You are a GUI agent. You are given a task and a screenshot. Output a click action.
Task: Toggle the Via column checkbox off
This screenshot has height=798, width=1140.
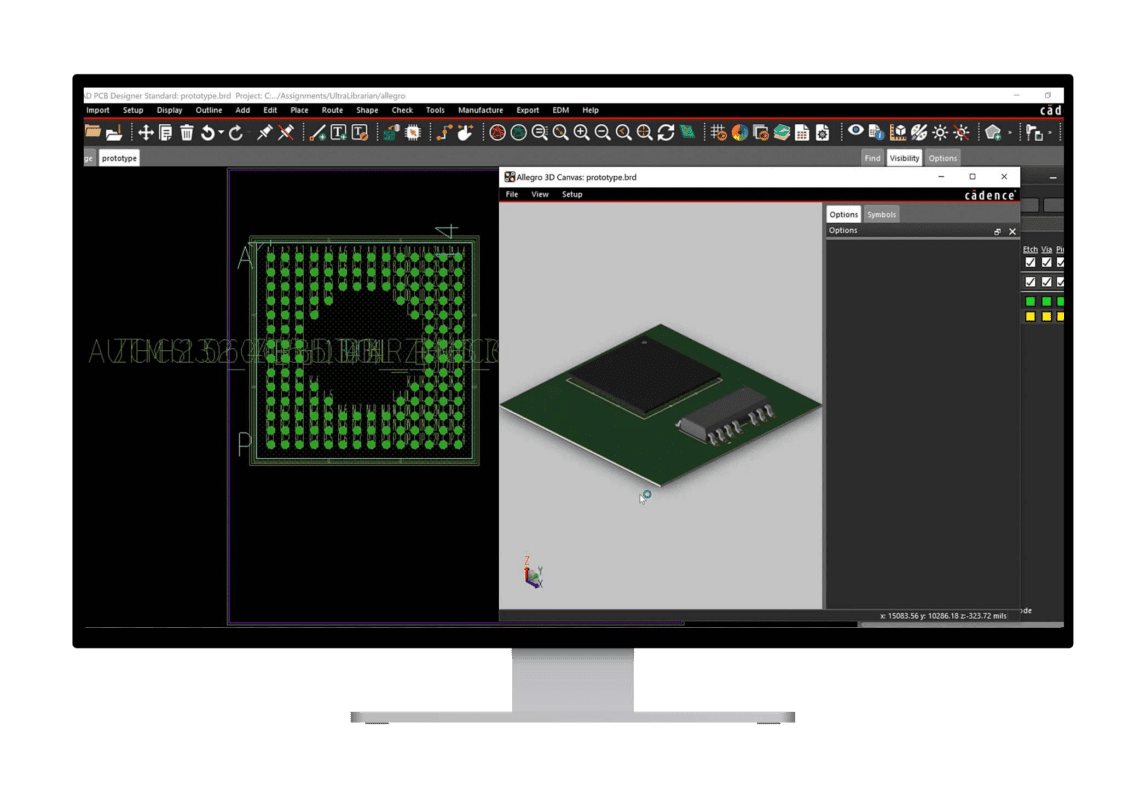1046,262
